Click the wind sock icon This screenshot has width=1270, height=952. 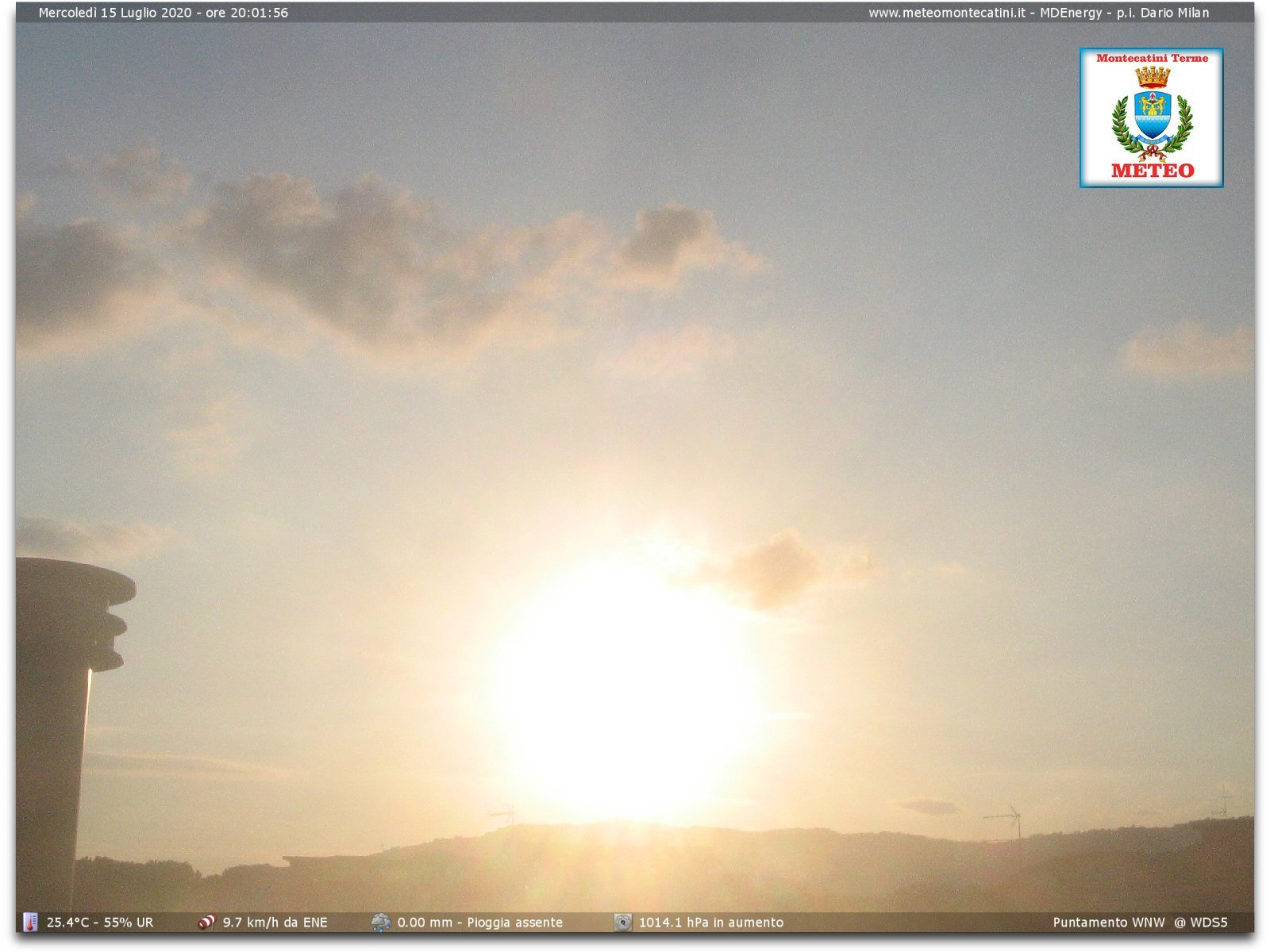(206, 922)
